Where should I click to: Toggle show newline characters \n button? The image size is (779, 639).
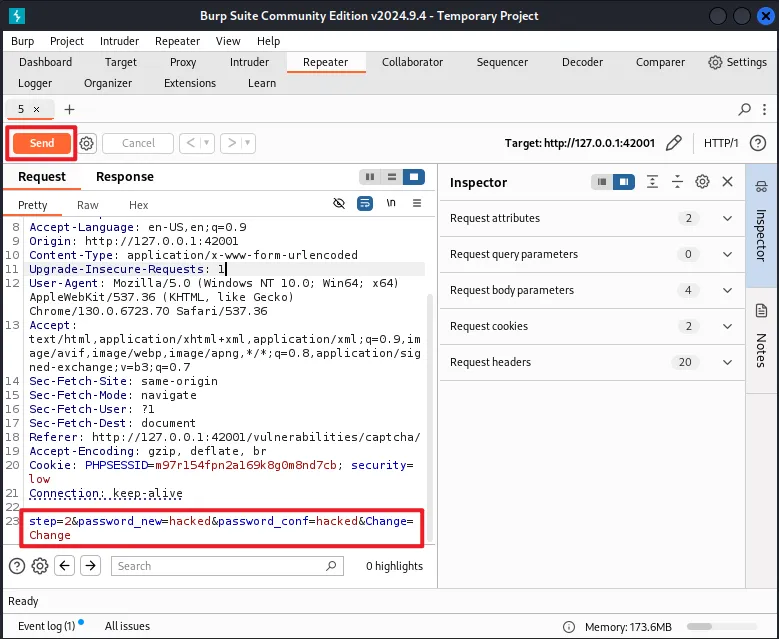coord(391,203)
